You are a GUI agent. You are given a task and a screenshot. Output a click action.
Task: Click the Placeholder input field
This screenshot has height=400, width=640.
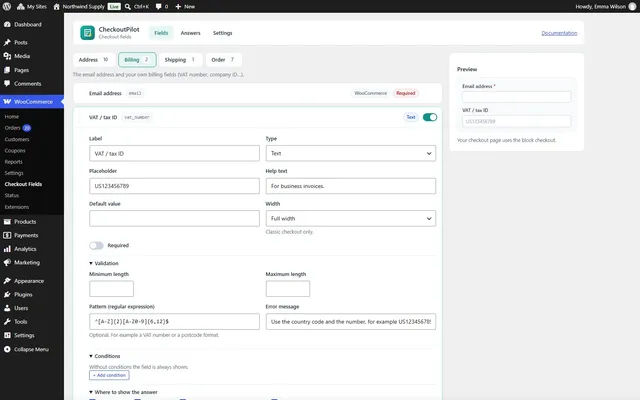pyautogui.click(x=174, y=186)
